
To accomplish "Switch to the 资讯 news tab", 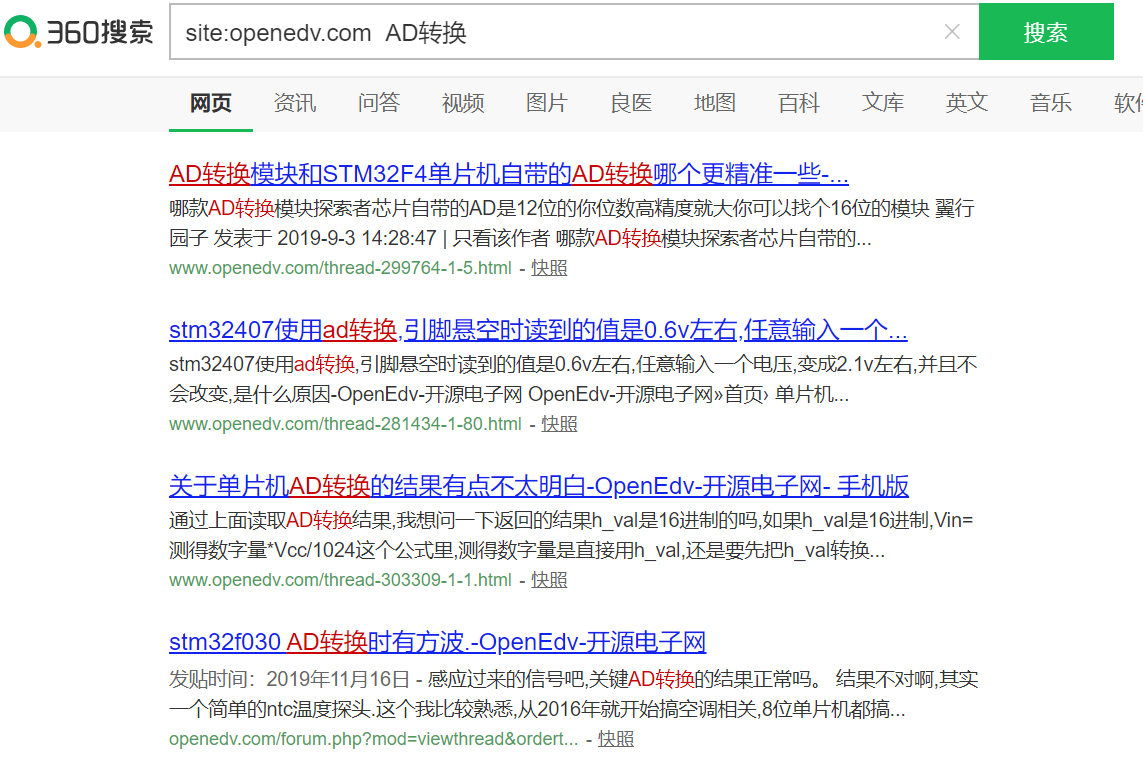I will [294, 103].
